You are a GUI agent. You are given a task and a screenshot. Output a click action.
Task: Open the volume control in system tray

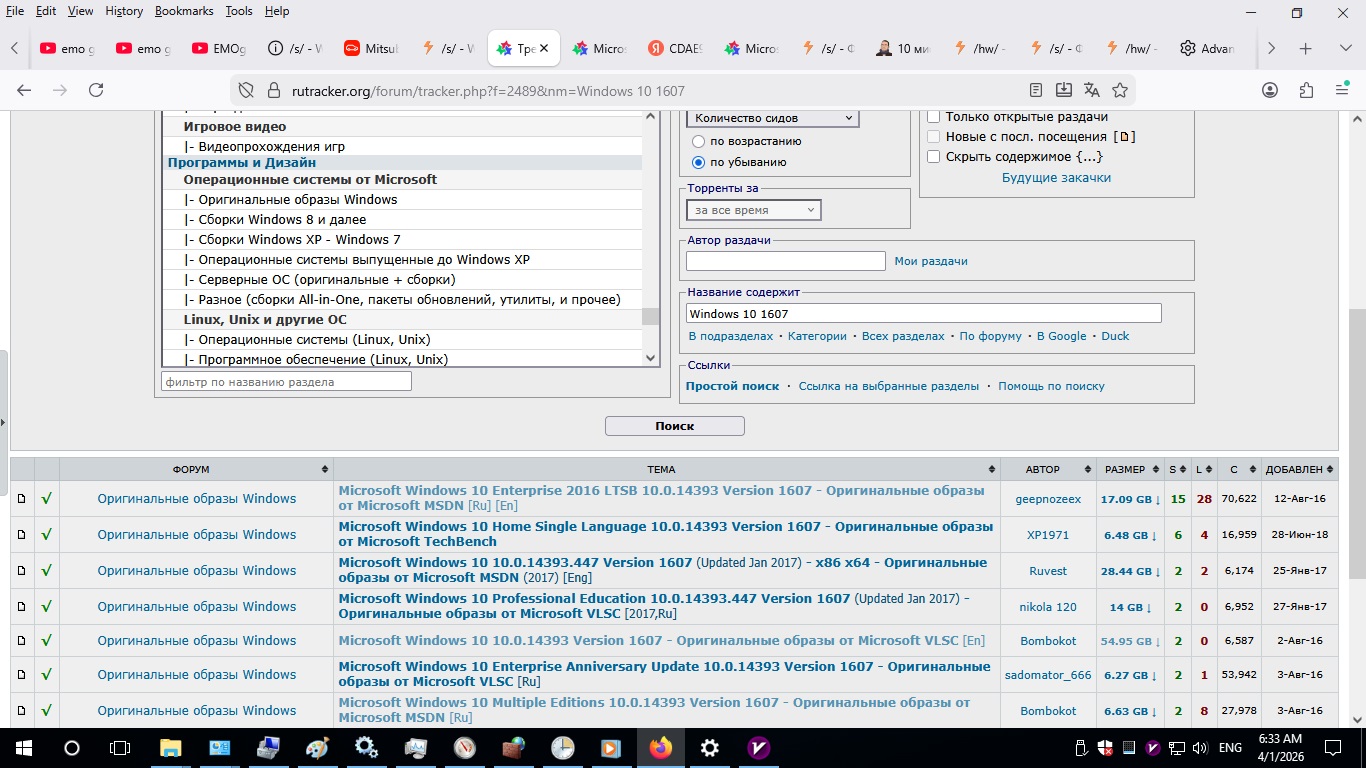click(x=1200, y=748)
